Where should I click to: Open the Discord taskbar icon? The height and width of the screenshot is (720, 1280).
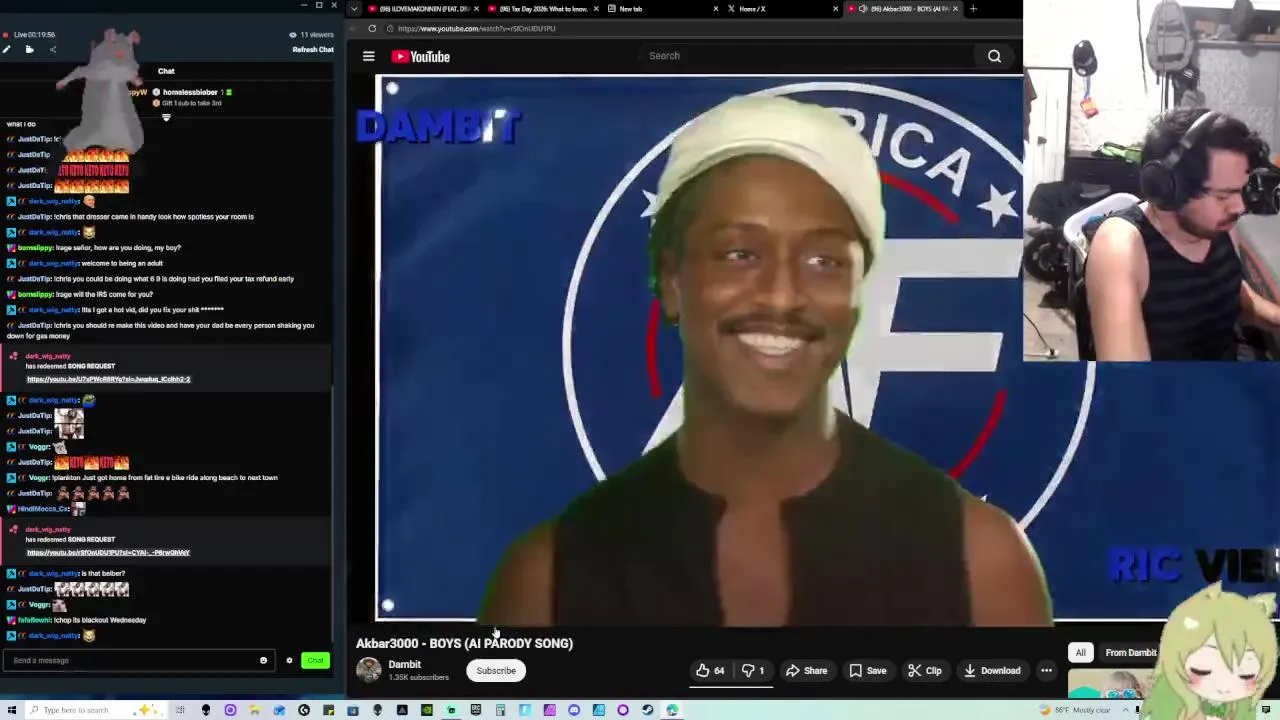tap(574, 710)
